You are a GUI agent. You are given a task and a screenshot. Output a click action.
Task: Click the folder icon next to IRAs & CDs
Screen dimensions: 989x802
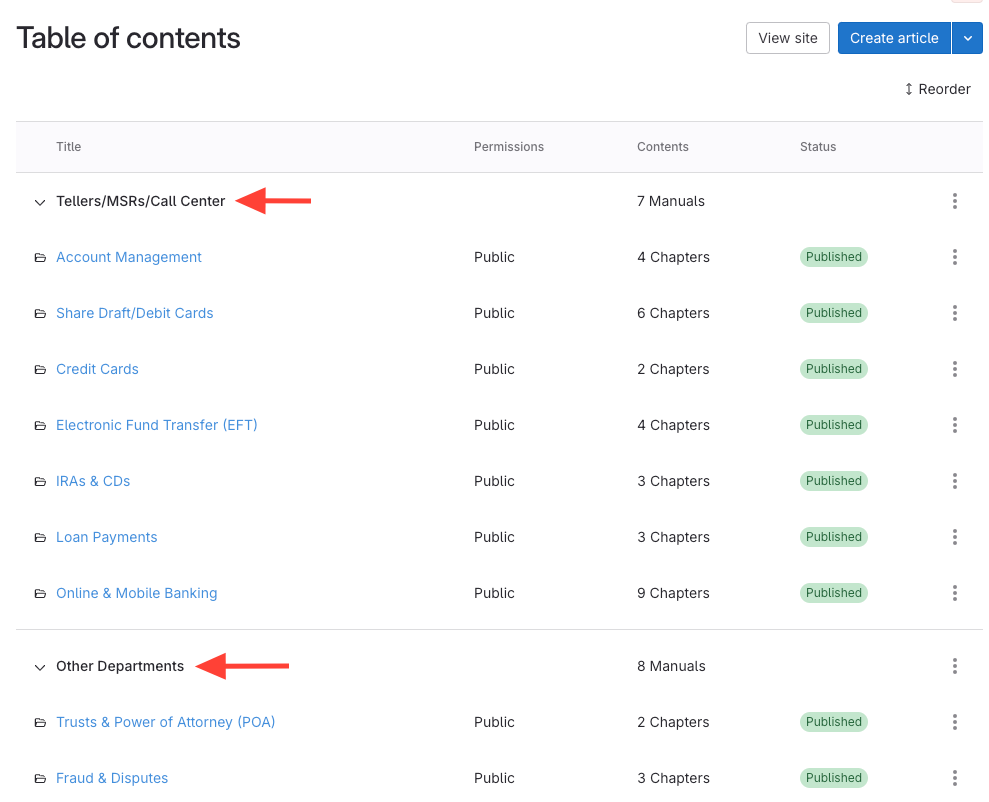click(40, 481)
